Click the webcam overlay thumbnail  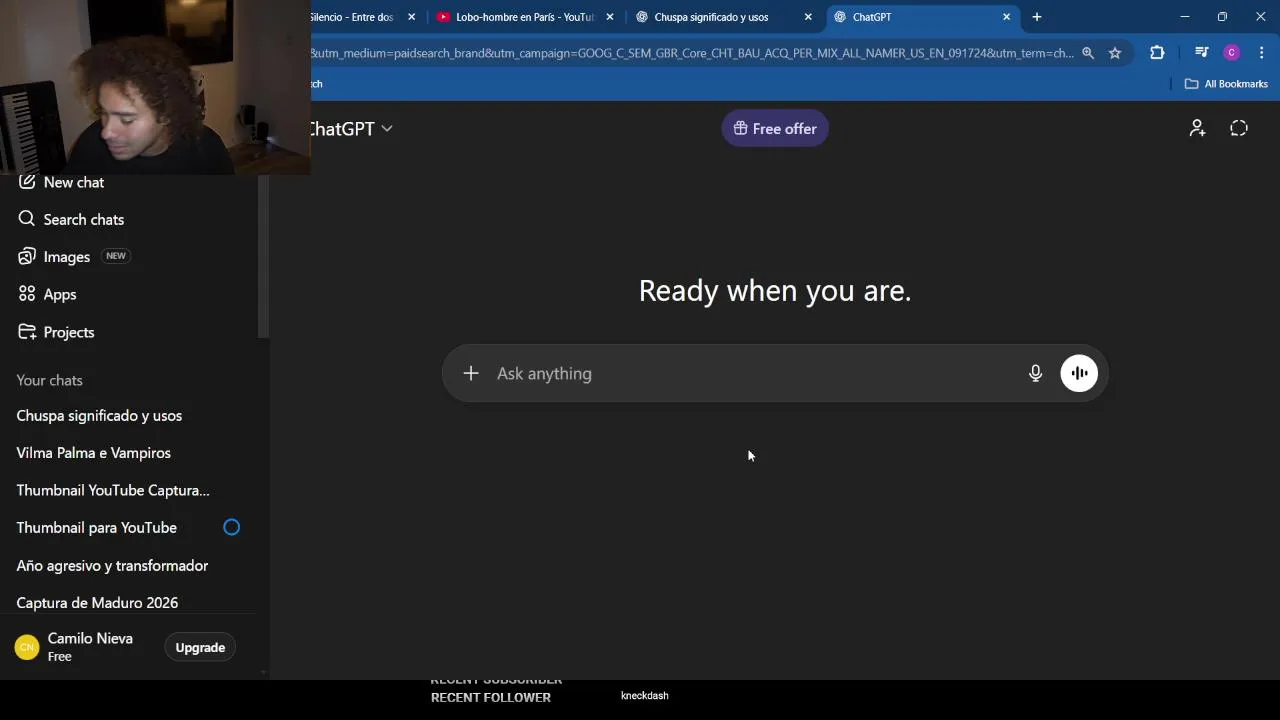click(x=155, y=87)
